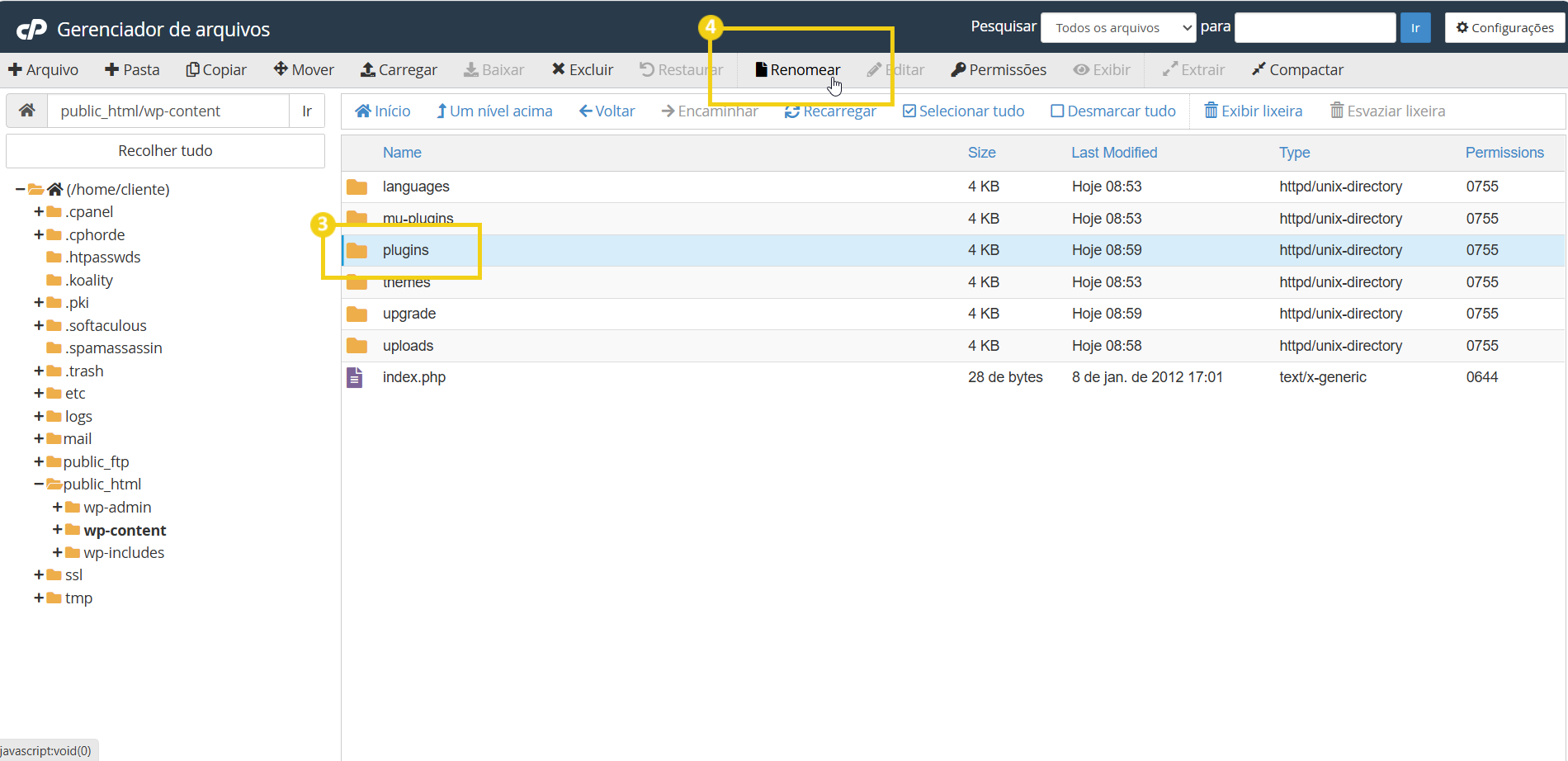Go to Início in navigation bar
The width and height of the screenshot is (1568, 761).
click(x=383, y=111)
